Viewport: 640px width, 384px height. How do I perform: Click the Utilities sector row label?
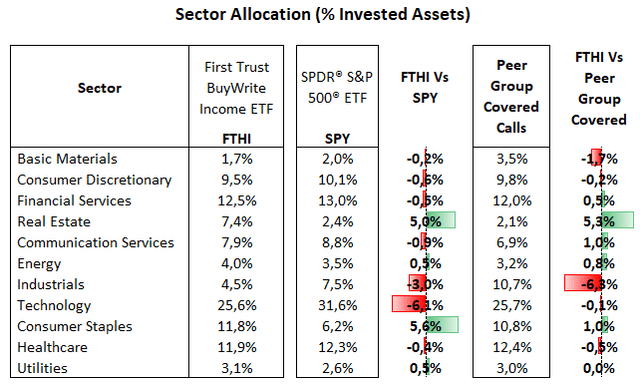[42, 368]
